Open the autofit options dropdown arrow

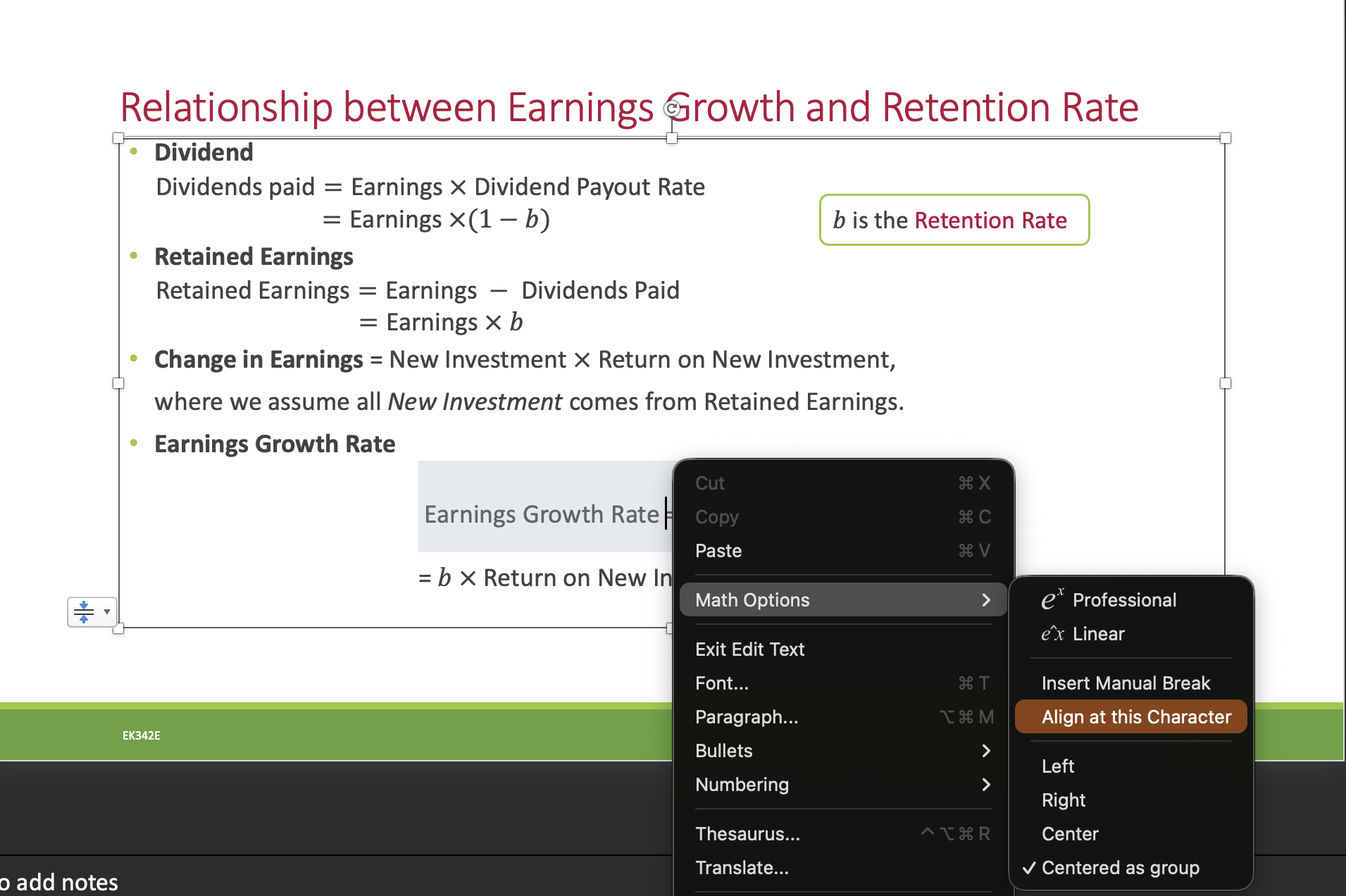tap(107, 611)
